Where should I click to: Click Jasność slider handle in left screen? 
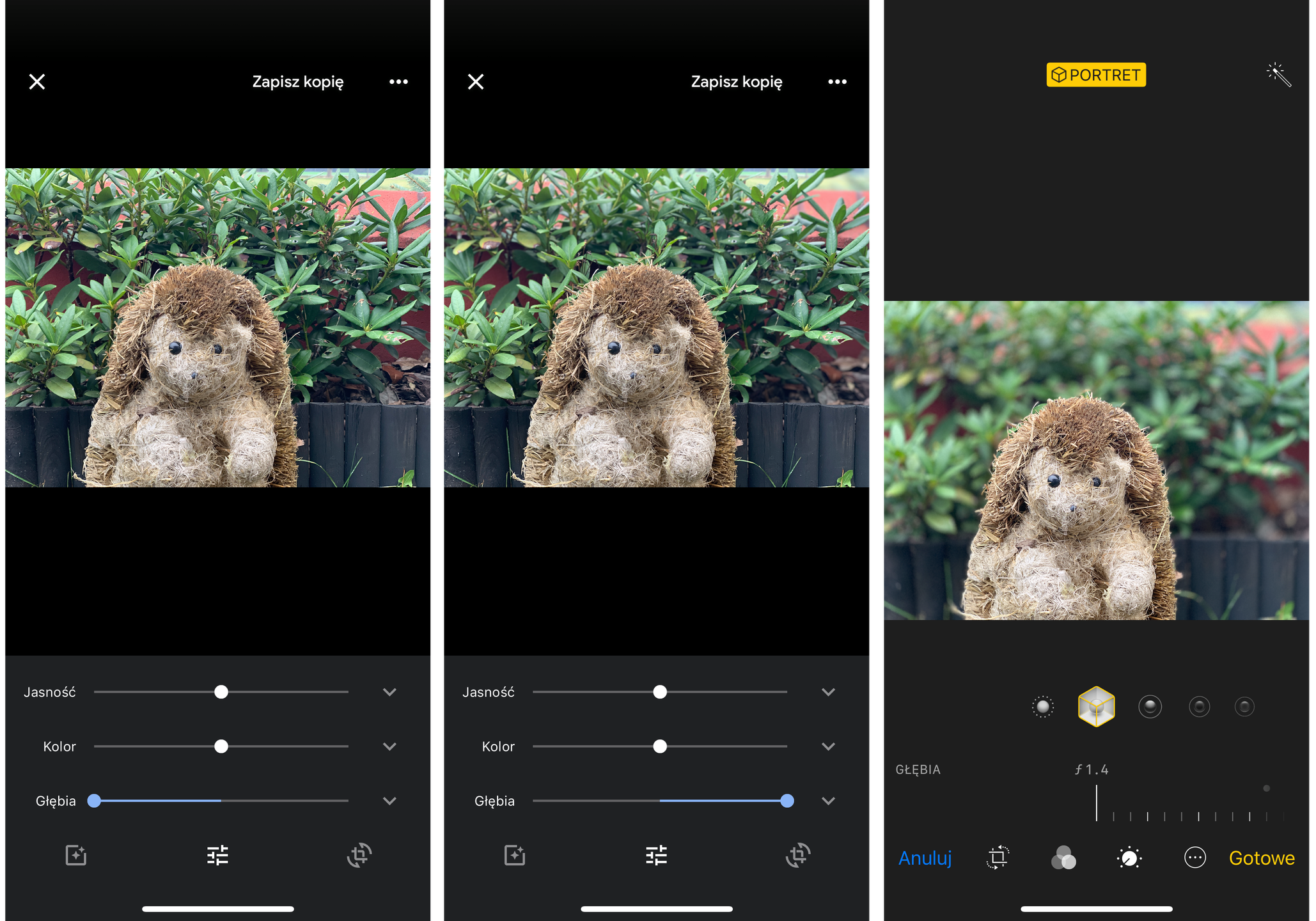click(x=221, y=692)
